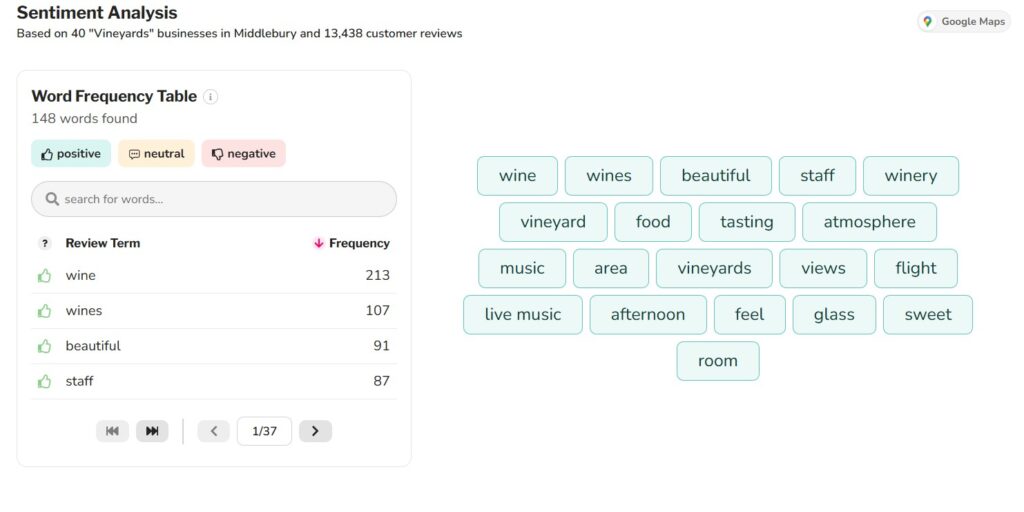Toggle the positive sentiment filter
1024x512 pixels.
coord(71,154)
